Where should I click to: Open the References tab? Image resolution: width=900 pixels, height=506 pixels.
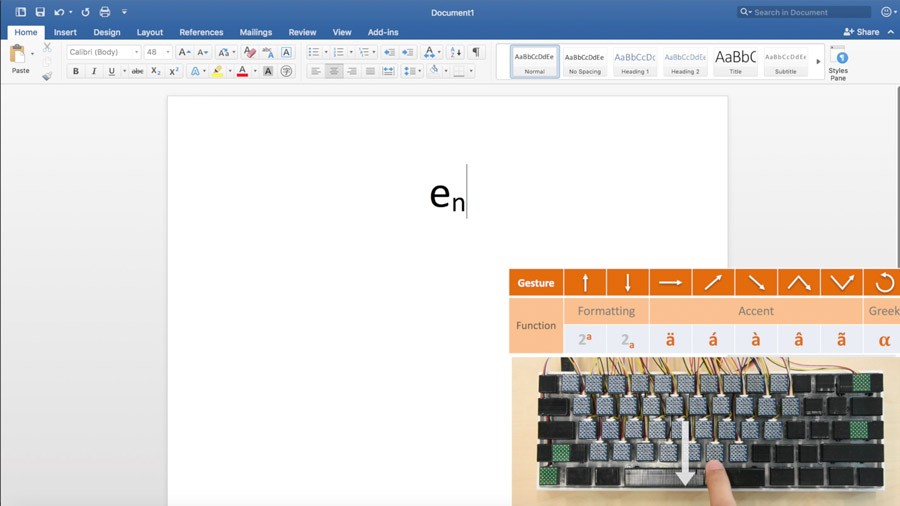click(x=201, y=32)
